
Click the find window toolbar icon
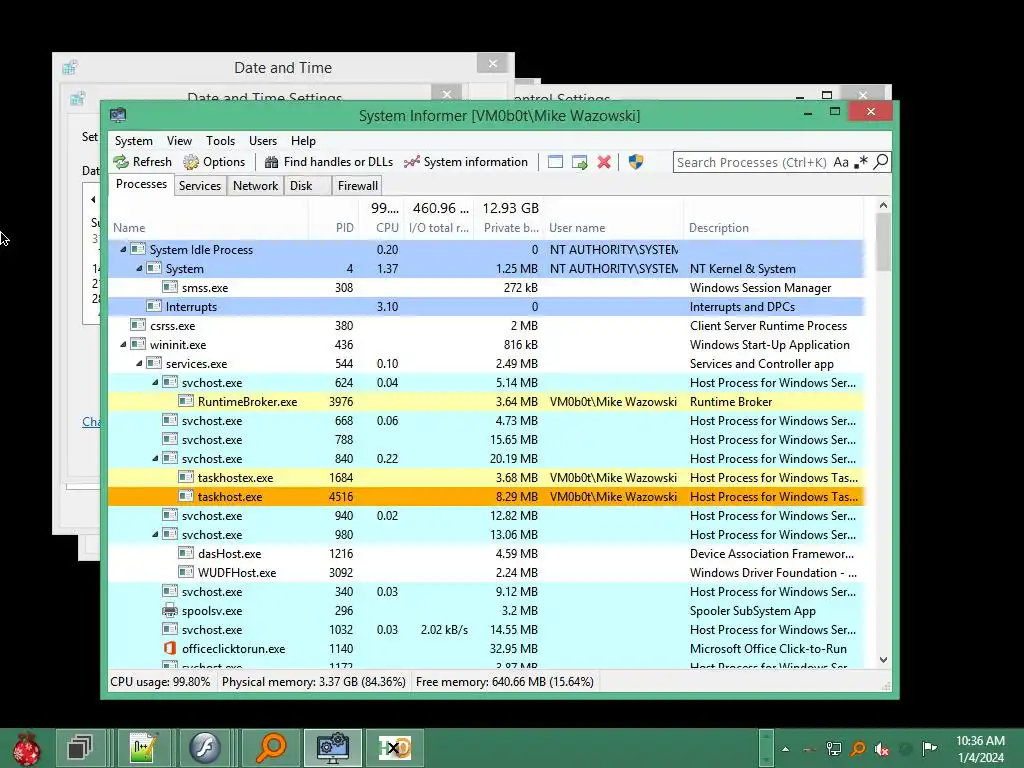555,162
